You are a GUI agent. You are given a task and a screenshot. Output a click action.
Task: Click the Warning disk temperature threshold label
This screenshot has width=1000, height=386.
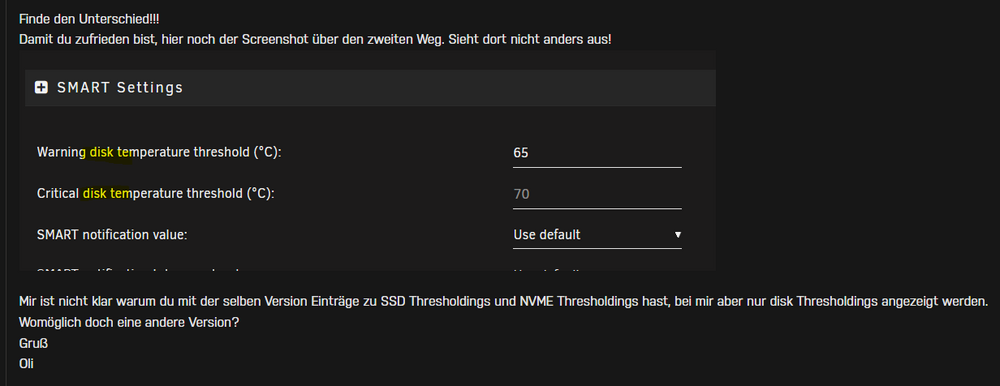(x=159, y=152)
